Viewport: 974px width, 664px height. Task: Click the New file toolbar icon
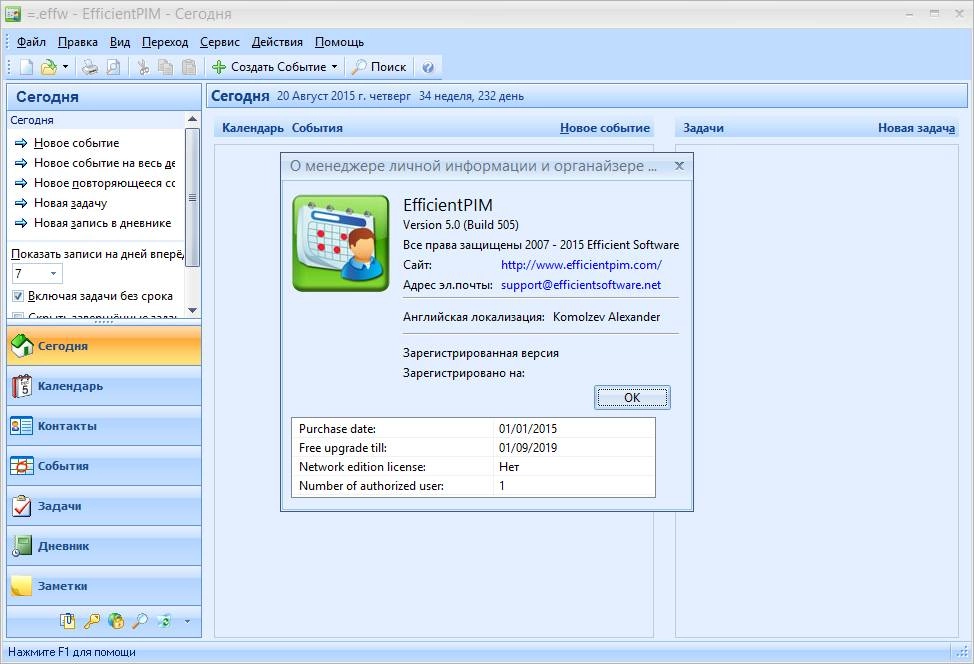point(26,66)
